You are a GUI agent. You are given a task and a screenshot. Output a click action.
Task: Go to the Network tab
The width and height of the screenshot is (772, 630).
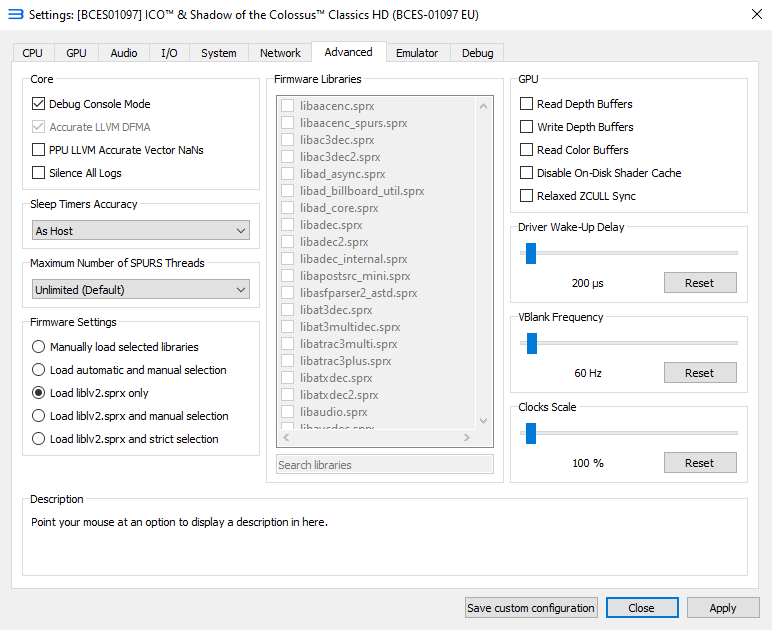tap(280, 53)
